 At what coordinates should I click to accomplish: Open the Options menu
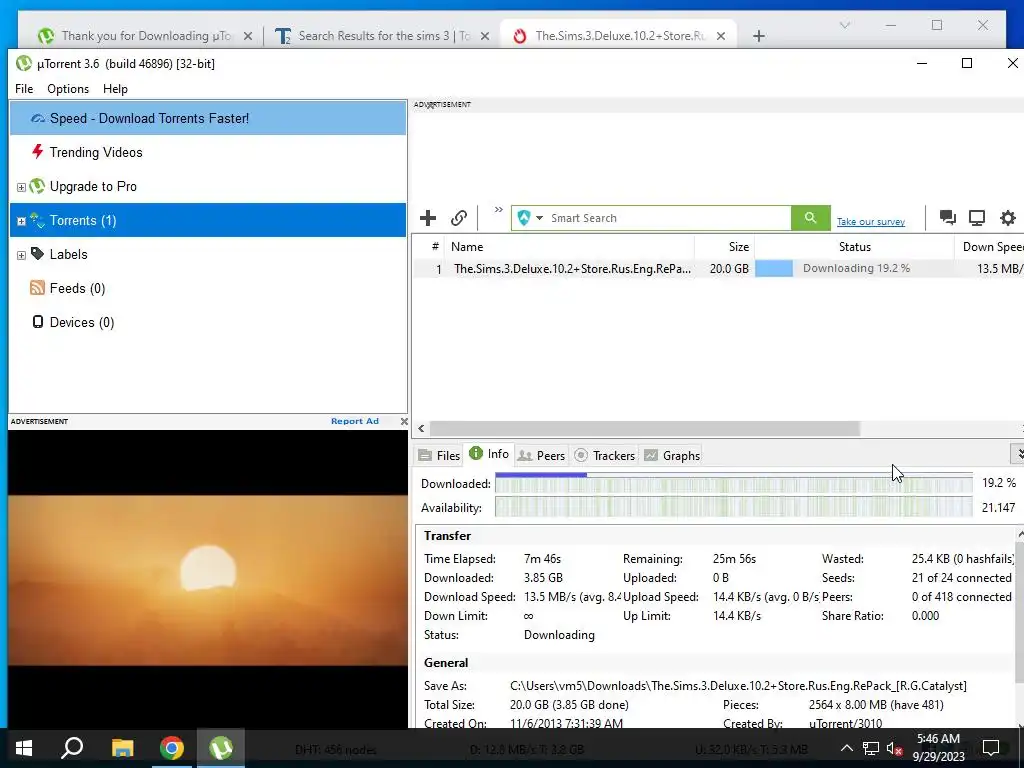68,89
